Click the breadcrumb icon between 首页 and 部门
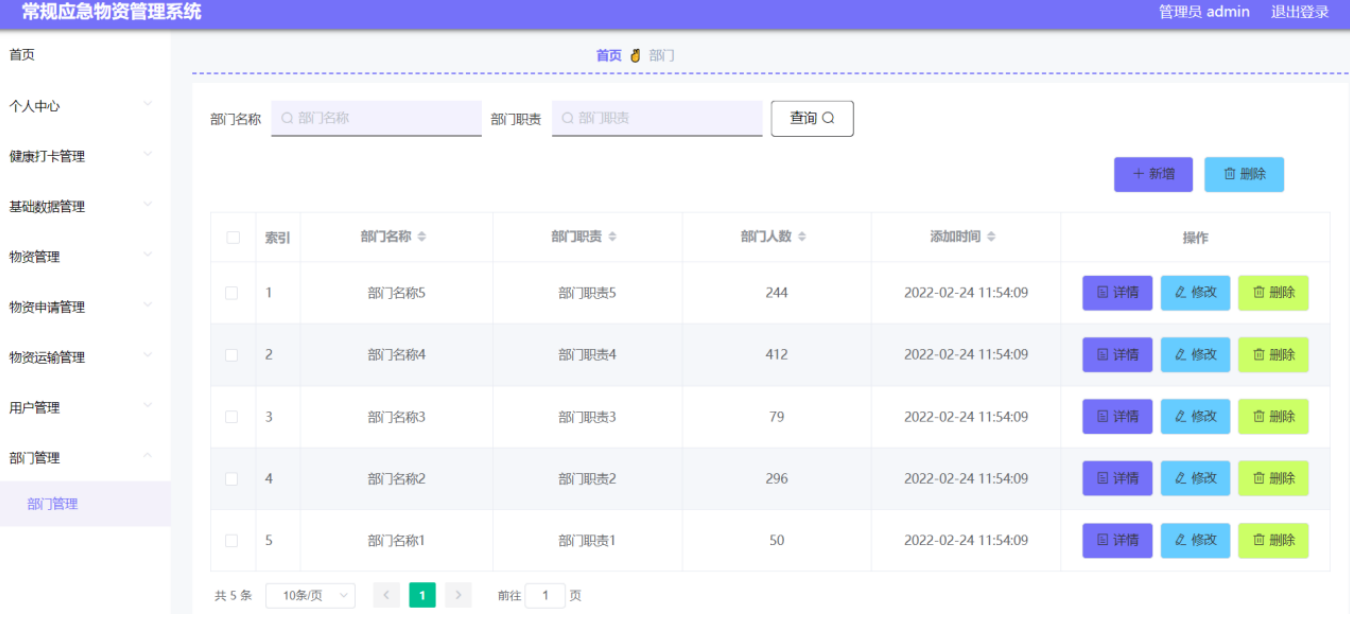This screenshot has width=1350, height=619. [x=635, y=55]
